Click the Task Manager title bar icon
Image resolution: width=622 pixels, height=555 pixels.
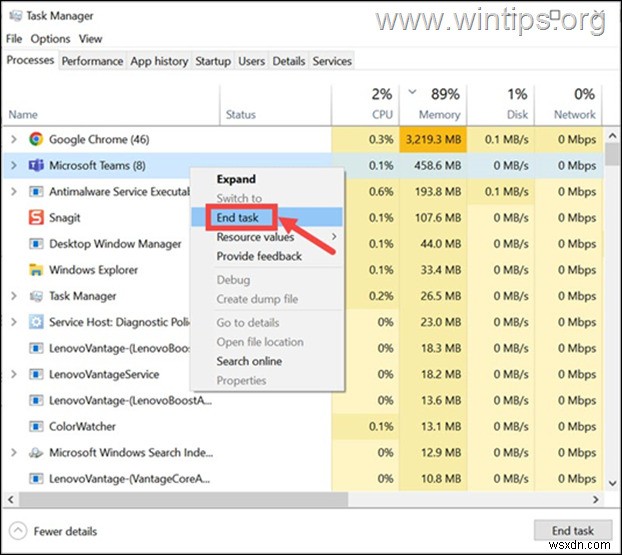(x=16, y=15)
